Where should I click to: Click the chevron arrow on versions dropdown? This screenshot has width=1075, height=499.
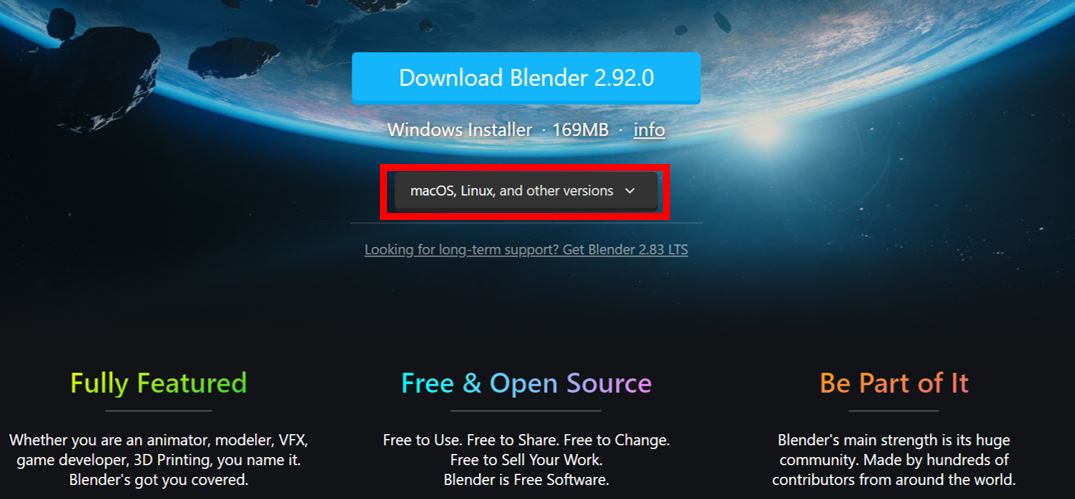pos(630,191)
